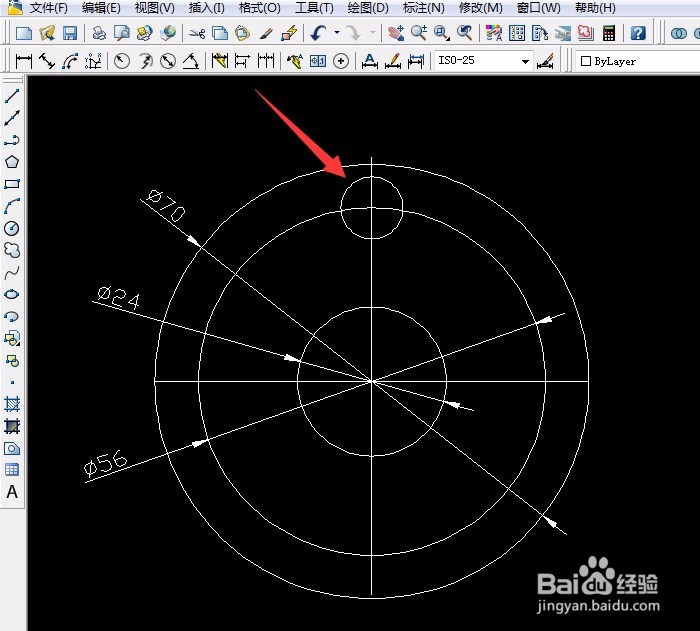700x631 pixels.
Task: Select the Point tool
Action: pyautogui.click(x=12, y=382)
